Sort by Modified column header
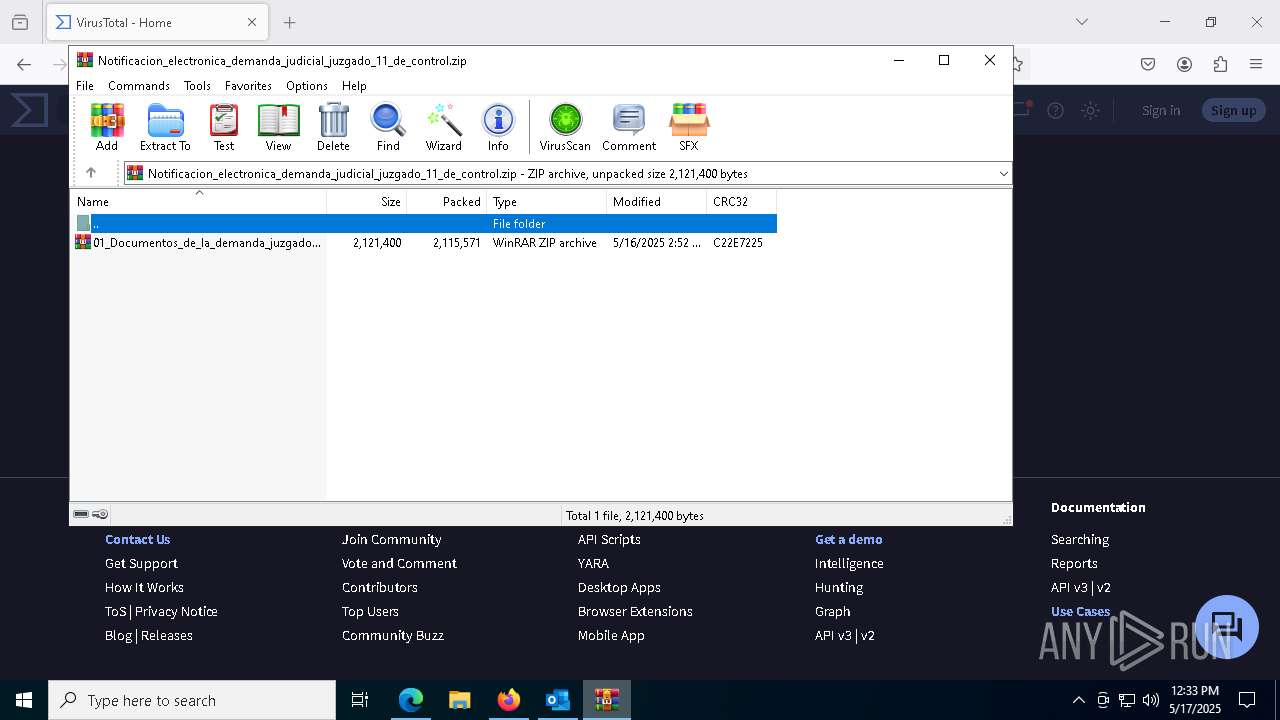 pos(656,201)
